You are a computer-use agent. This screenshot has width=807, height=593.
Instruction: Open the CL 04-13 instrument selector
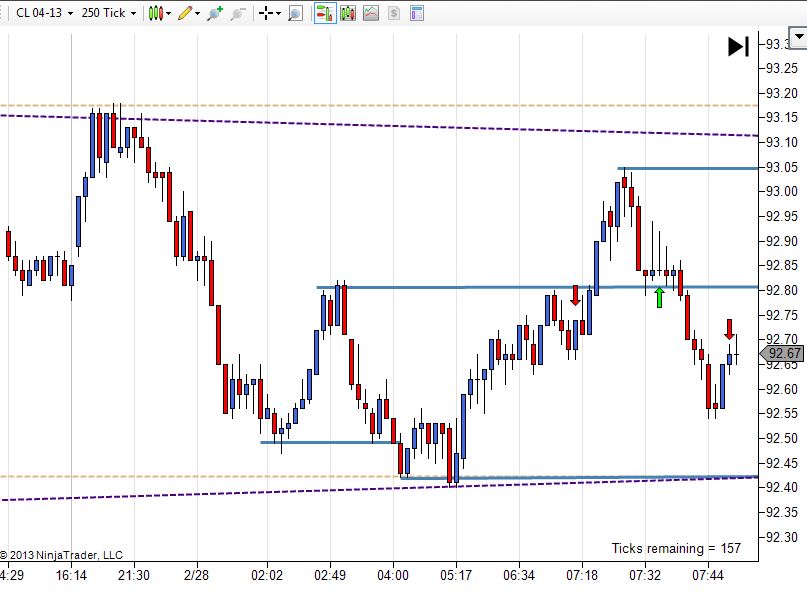click(44, 13)
